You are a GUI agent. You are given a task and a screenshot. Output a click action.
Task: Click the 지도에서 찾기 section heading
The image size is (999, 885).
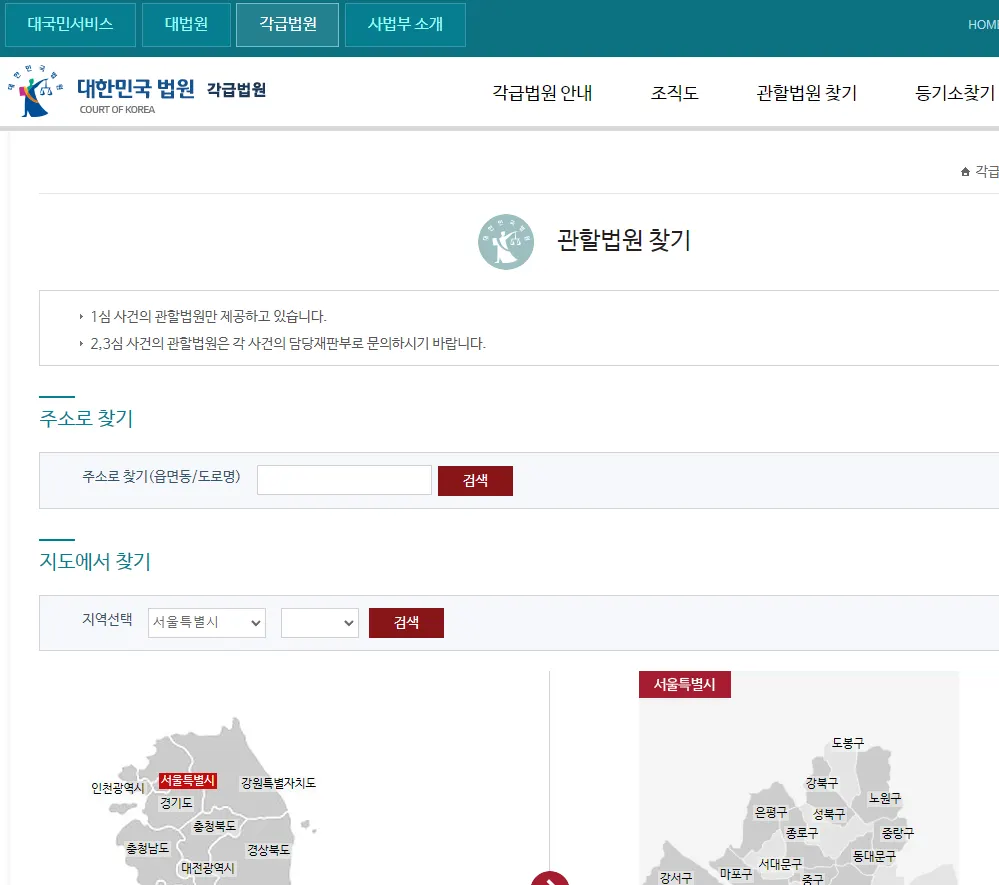tap(95, 561)
